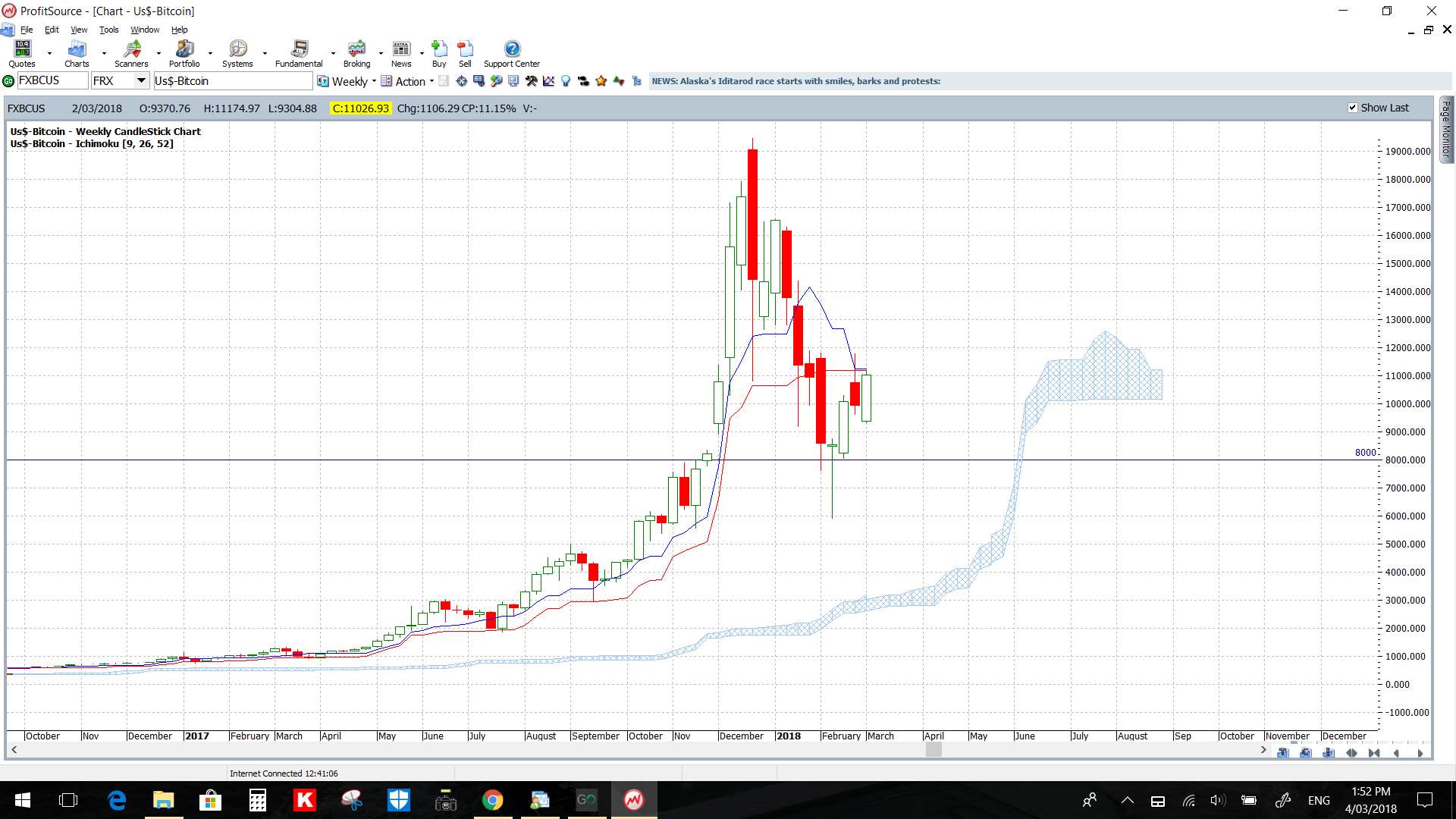Click the horizontal scrollbar thumb
This screenshot has width=1456, height=819.
pyautogui.click(x=934, y=750)
